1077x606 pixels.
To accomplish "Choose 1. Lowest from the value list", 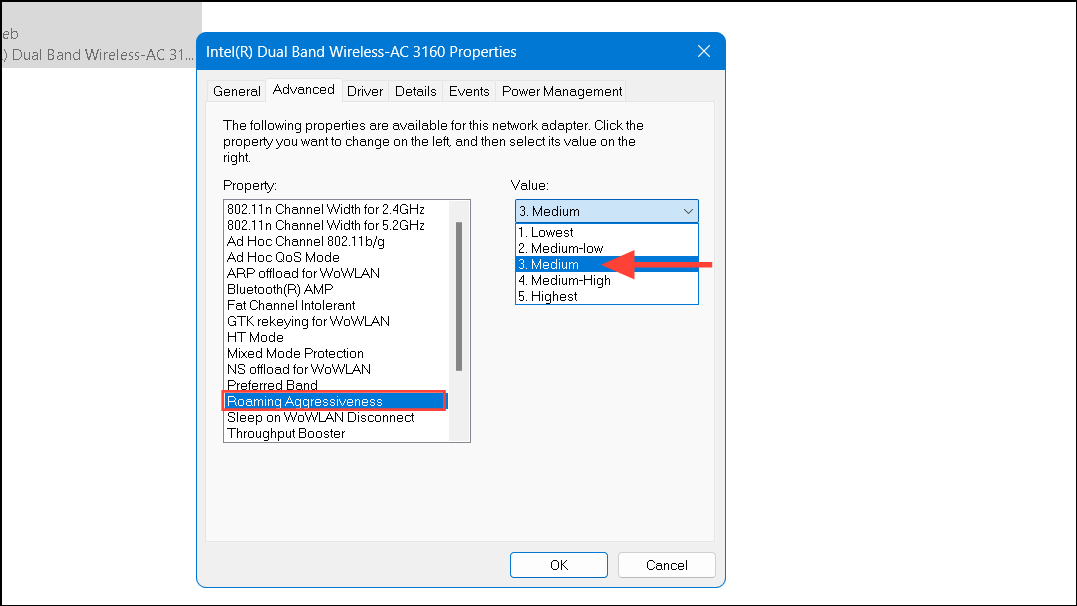I will 606,232.
